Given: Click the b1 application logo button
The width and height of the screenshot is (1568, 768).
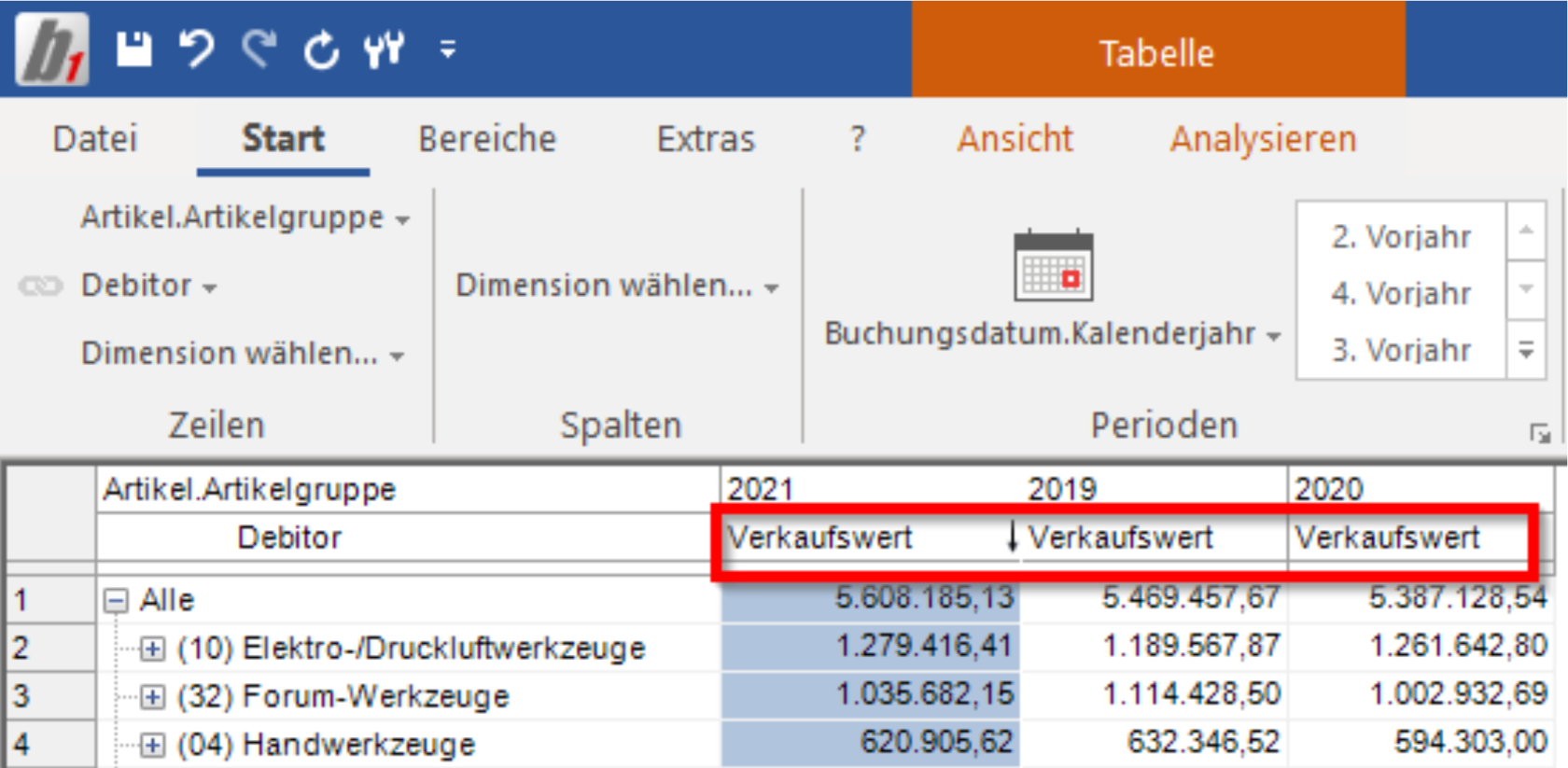Looking at the screenshot, I should tap(52, 49).
